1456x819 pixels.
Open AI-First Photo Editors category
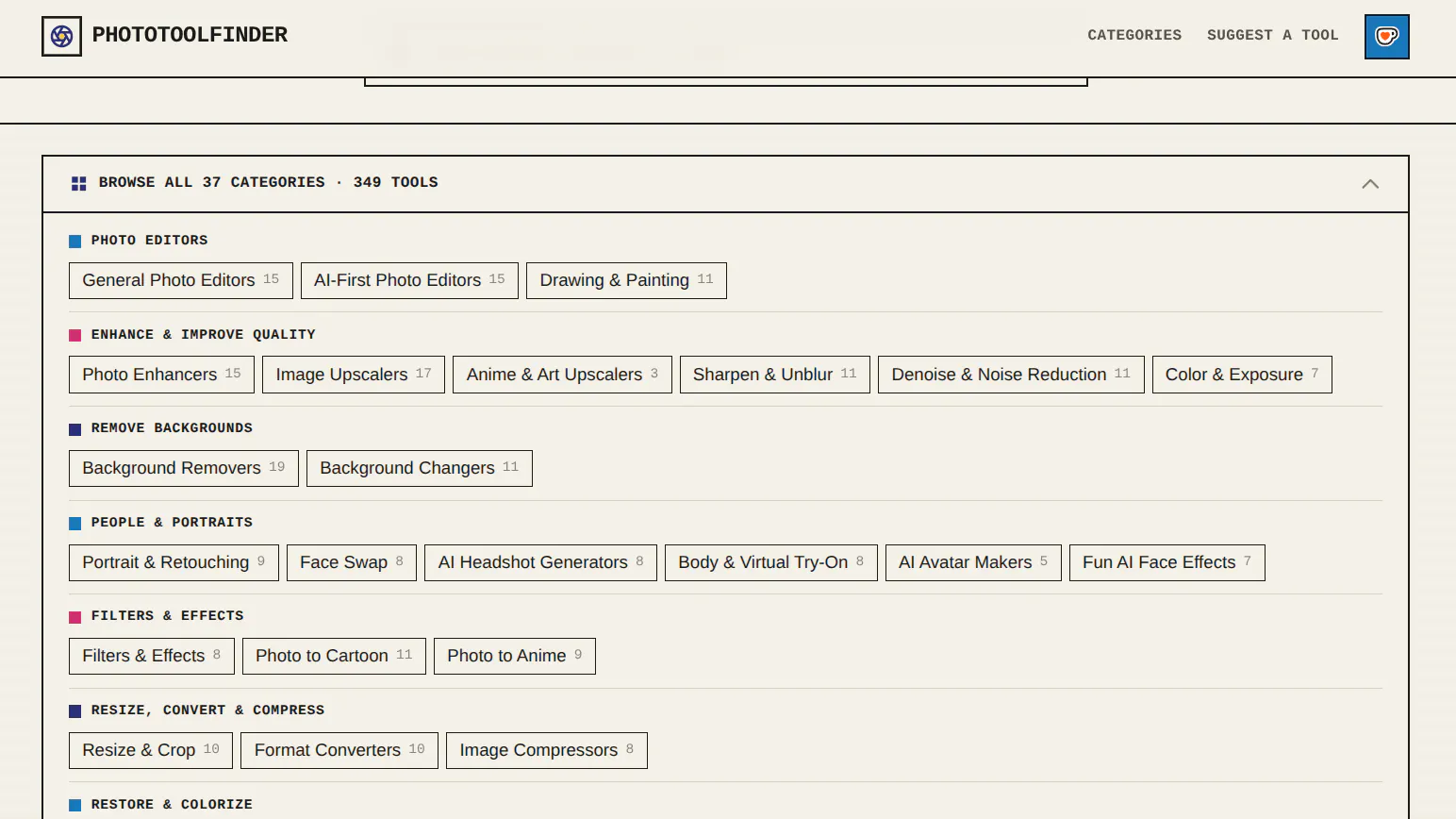coord(409,280)
